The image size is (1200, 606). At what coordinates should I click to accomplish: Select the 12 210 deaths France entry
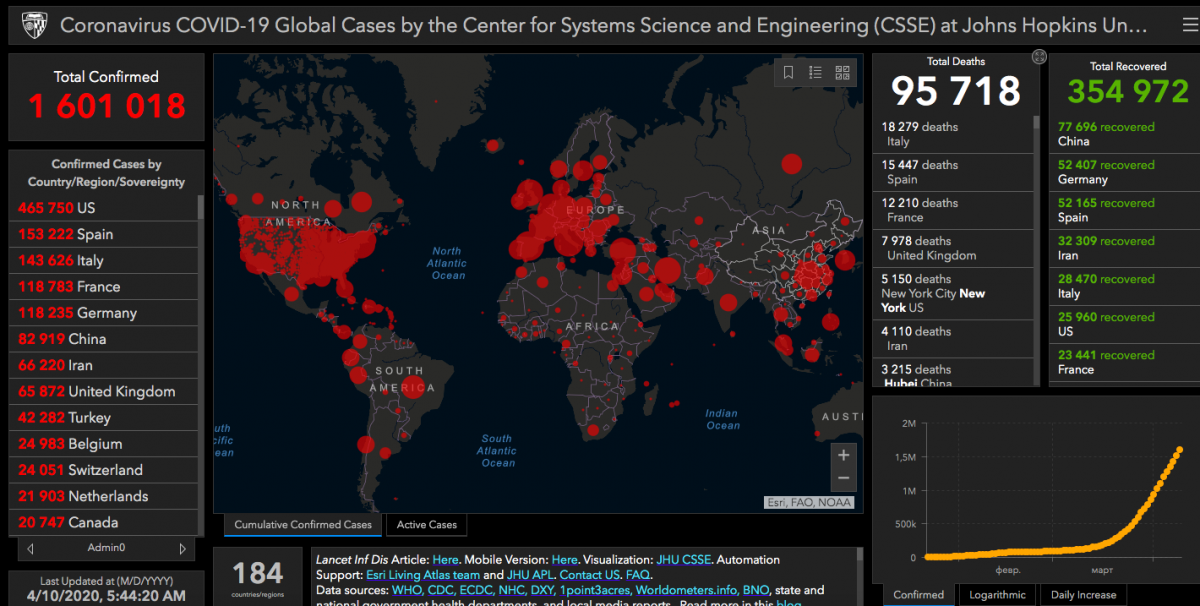click(954, 210)
